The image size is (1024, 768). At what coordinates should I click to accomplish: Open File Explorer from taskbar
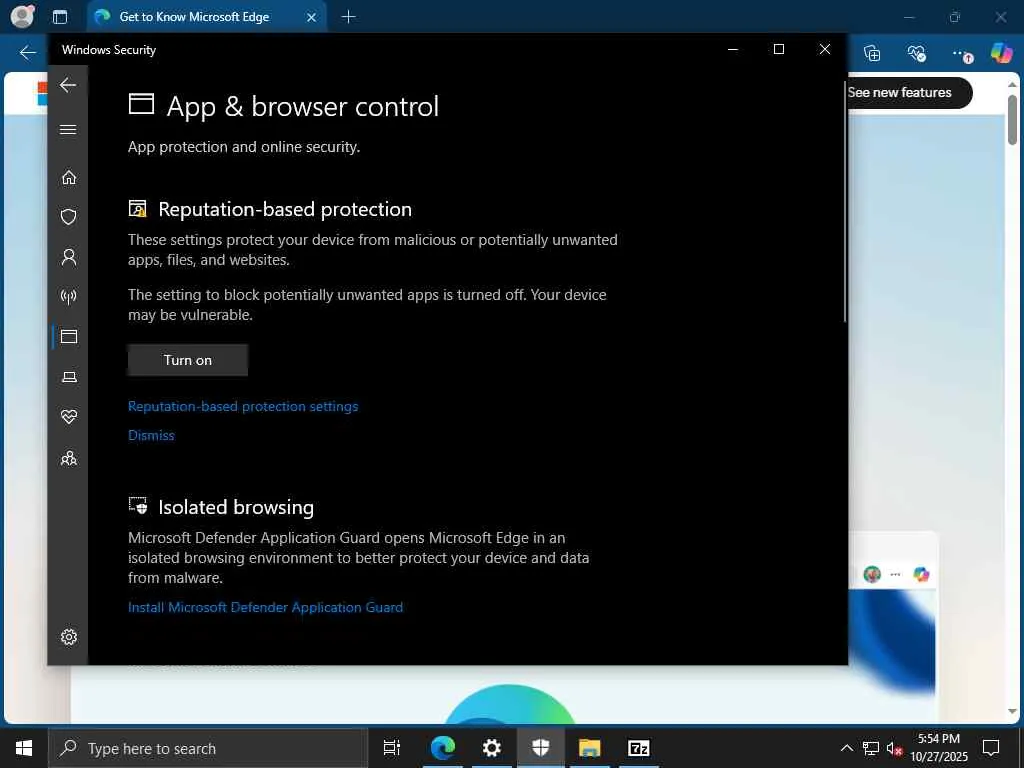(589, 748)
